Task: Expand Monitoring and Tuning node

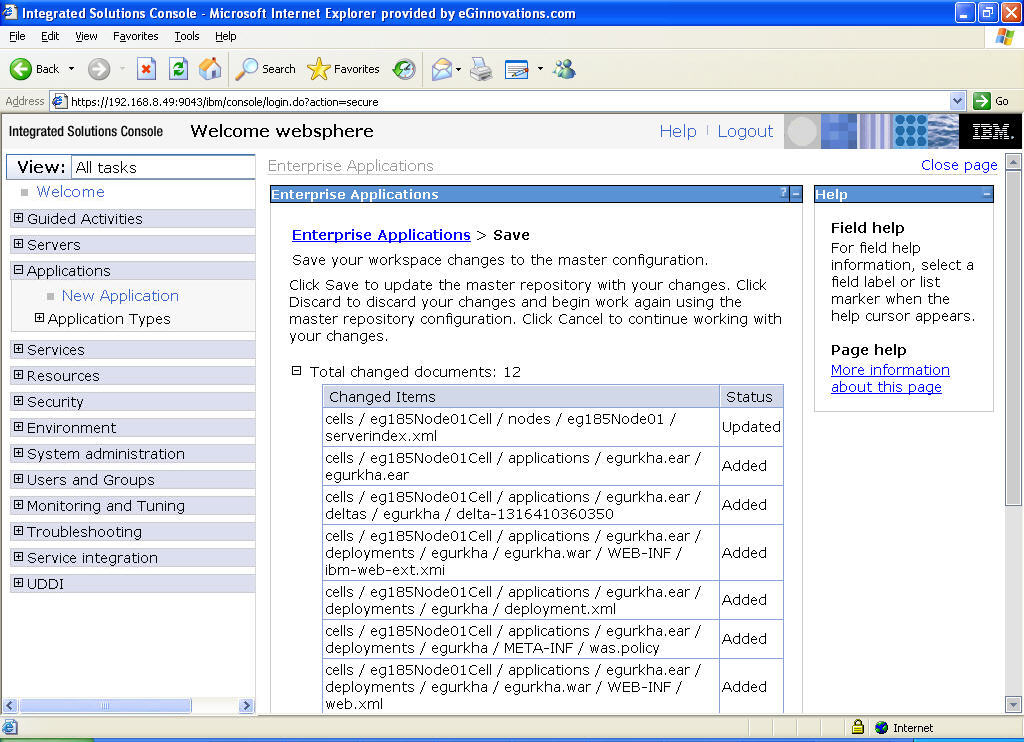Action: point(18,505)
